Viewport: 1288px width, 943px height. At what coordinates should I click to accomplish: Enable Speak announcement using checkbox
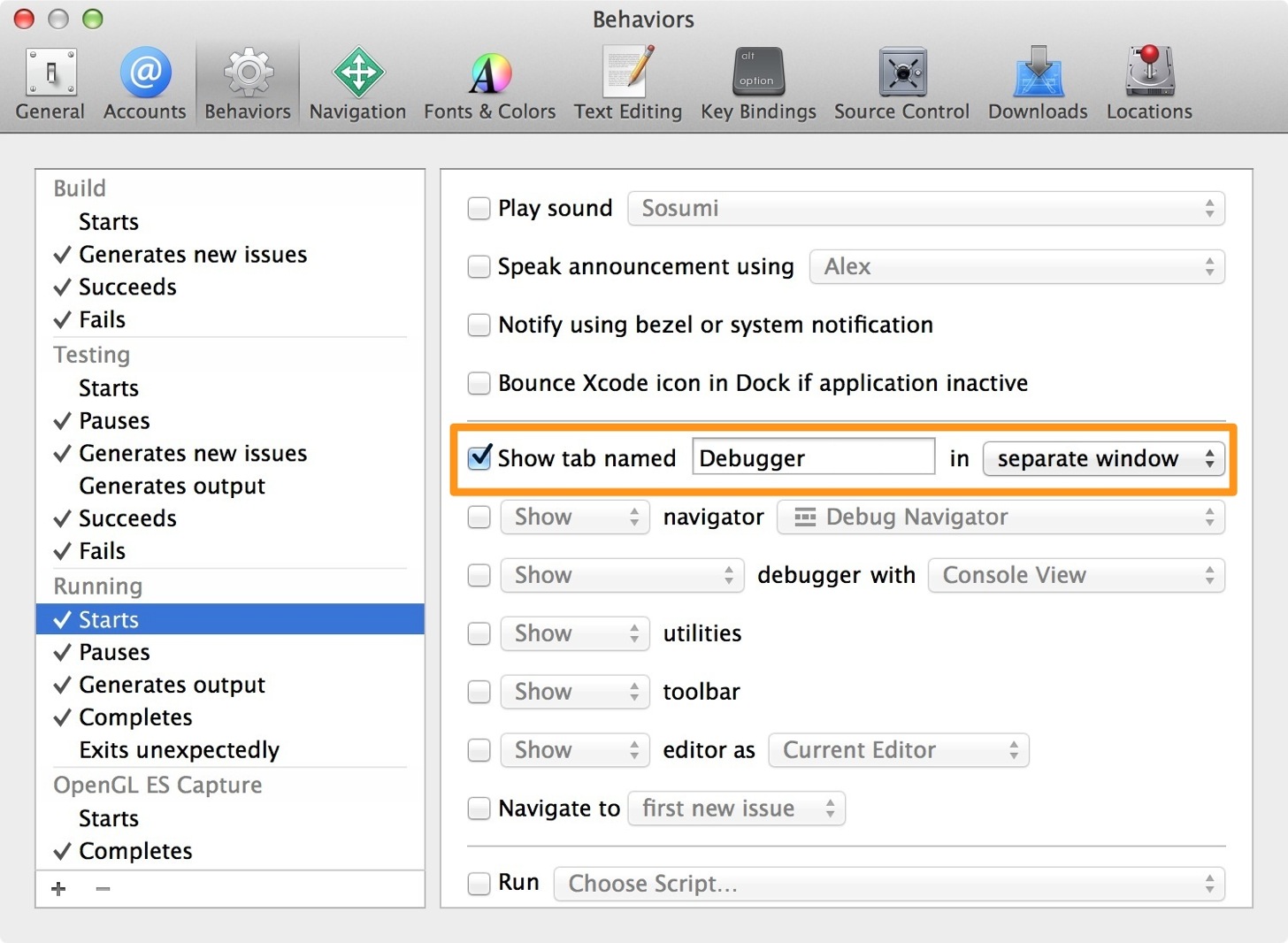click(479, 267)
